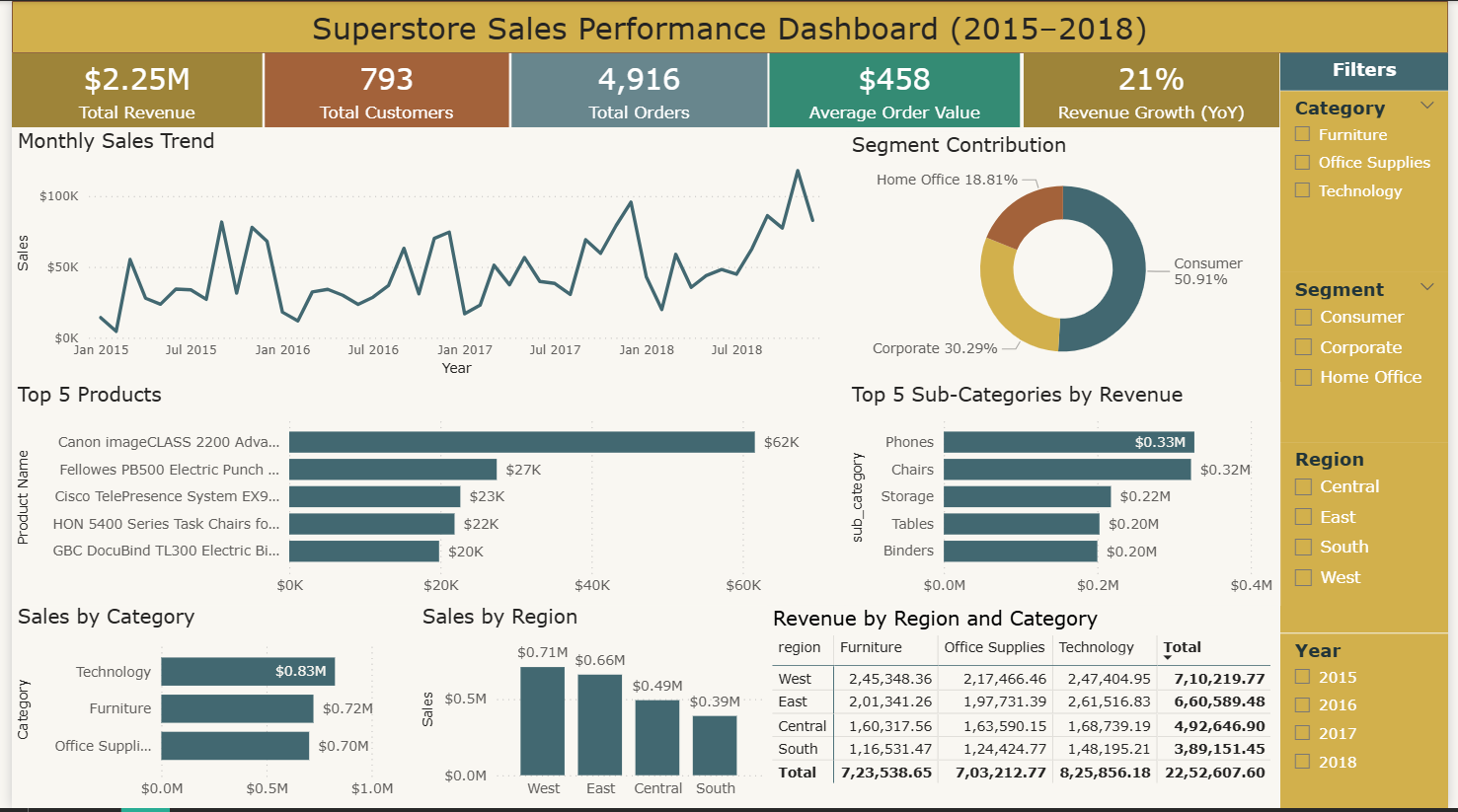The image size is (1458, 812).
Task: Sort table by the region column header
Action: 799,647
